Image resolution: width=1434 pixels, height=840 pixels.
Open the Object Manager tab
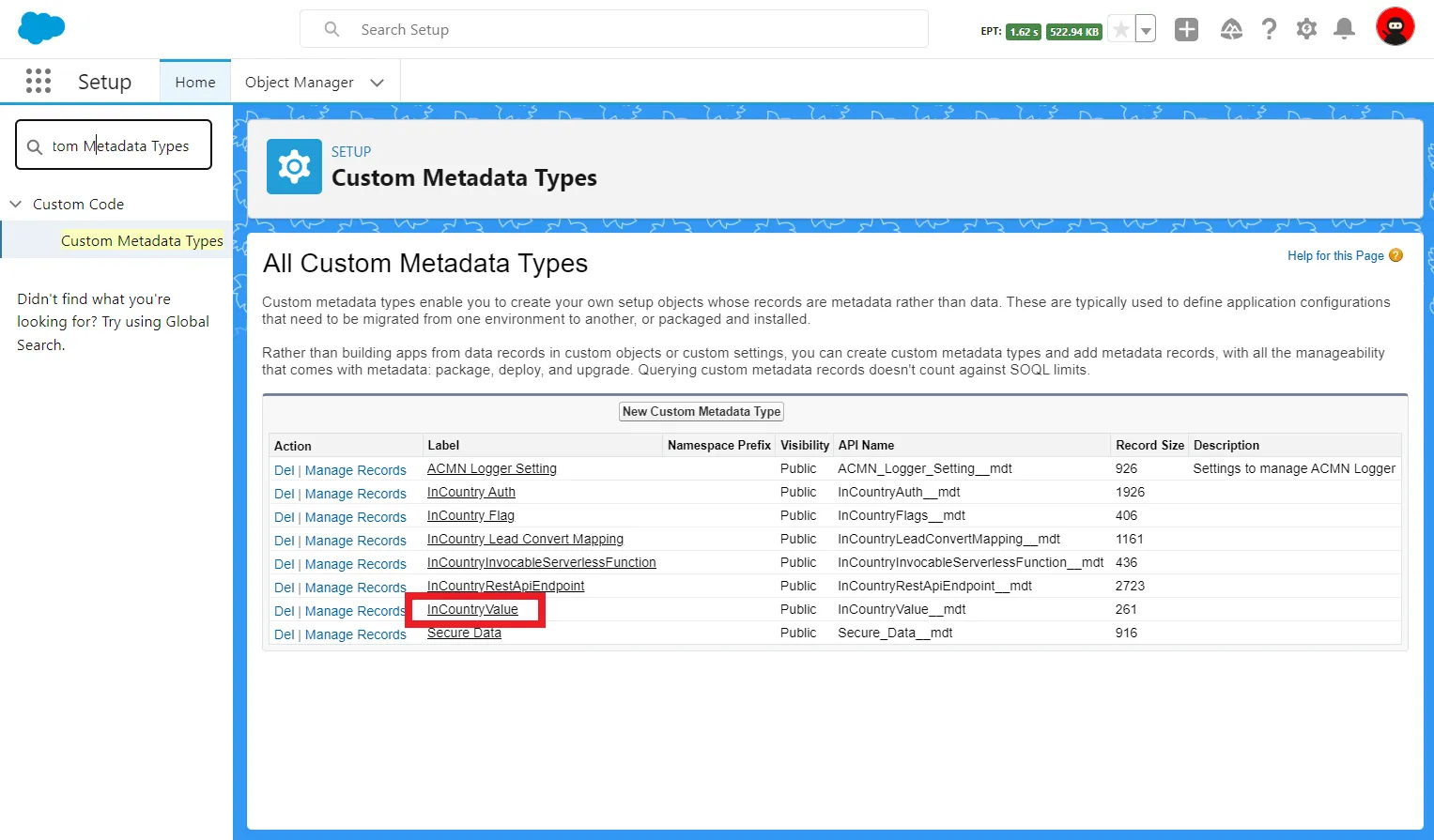299,83
